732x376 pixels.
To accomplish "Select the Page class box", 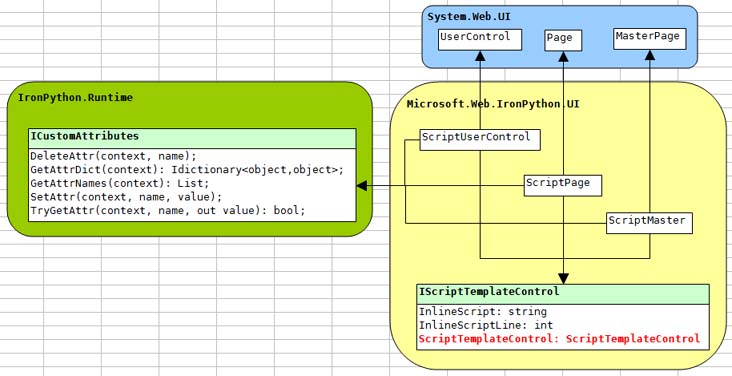I will coord(563,41).
